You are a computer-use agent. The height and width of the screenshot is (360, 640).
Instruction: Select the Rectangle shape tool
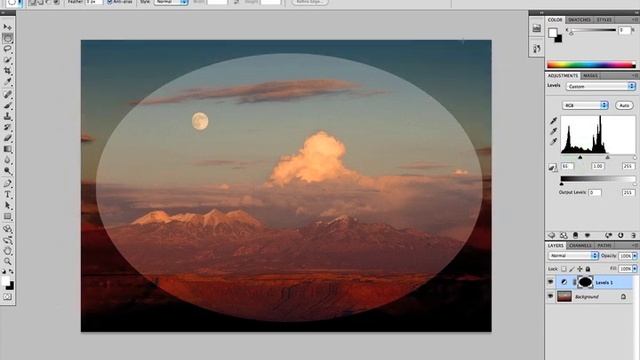[7, 217]
